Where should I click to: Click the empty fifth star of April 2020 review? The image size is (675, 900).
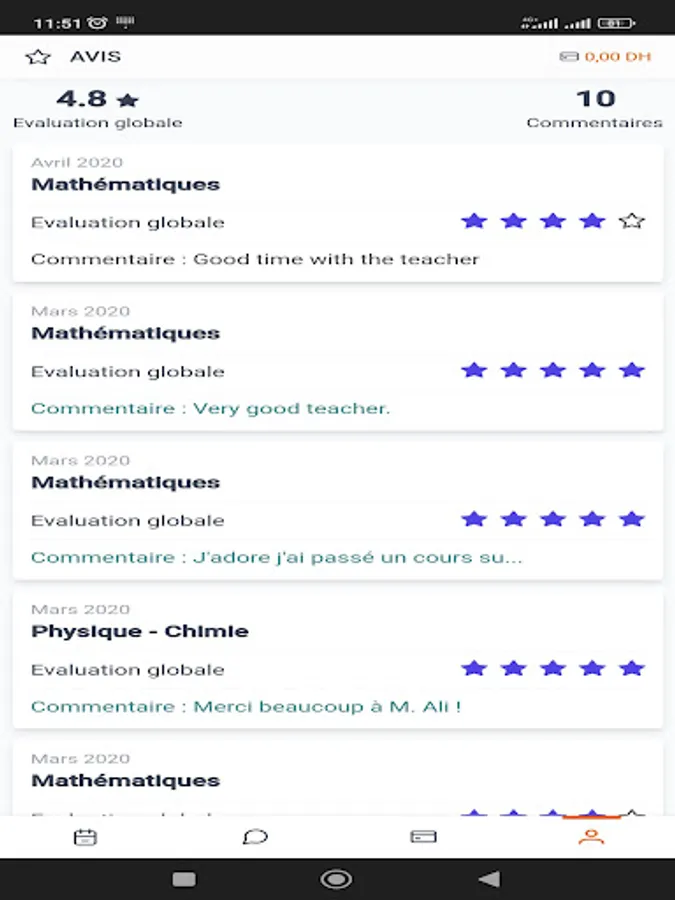click(632, 221)
